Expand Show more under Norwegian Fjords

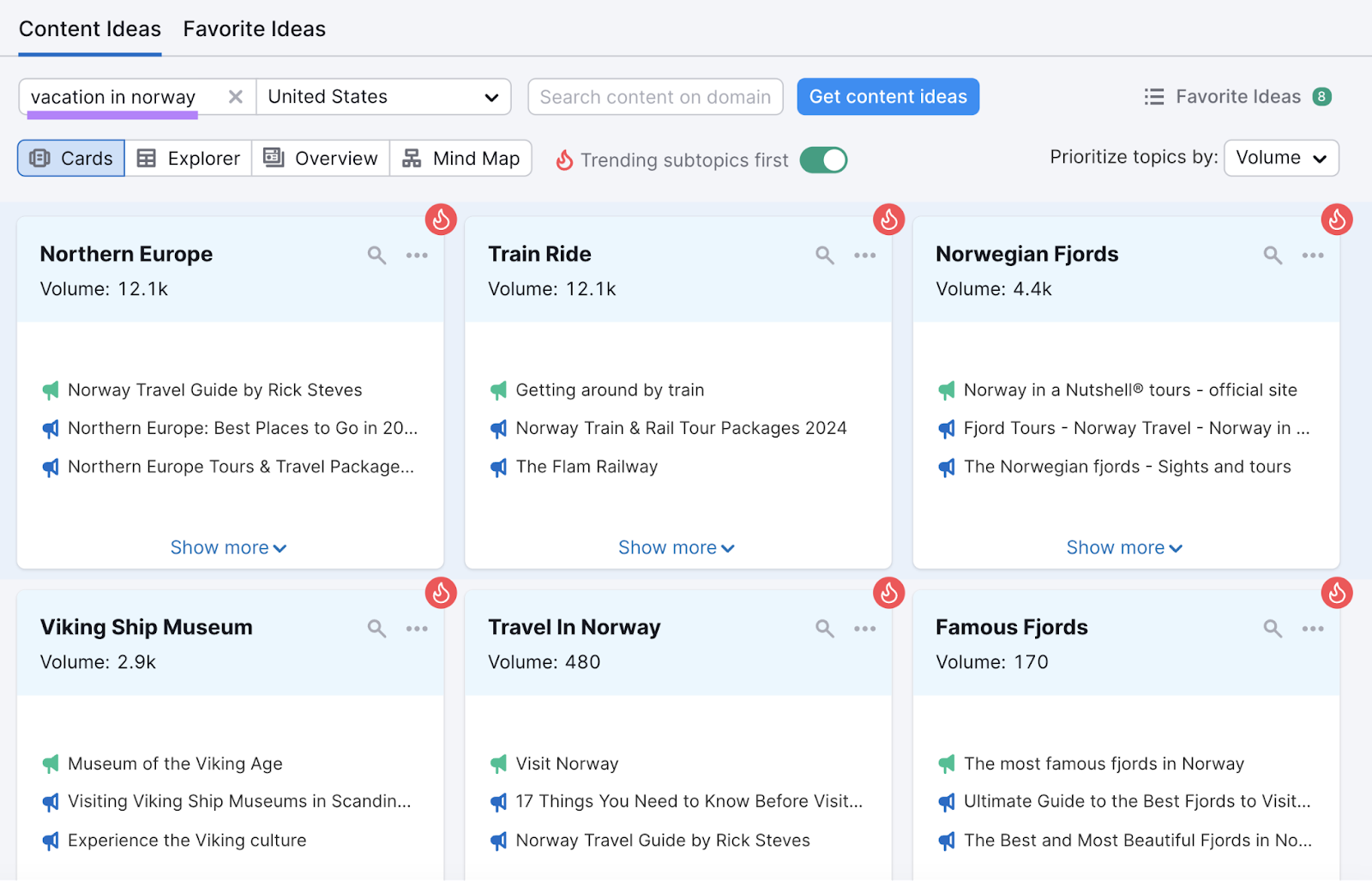(1124, 547)
